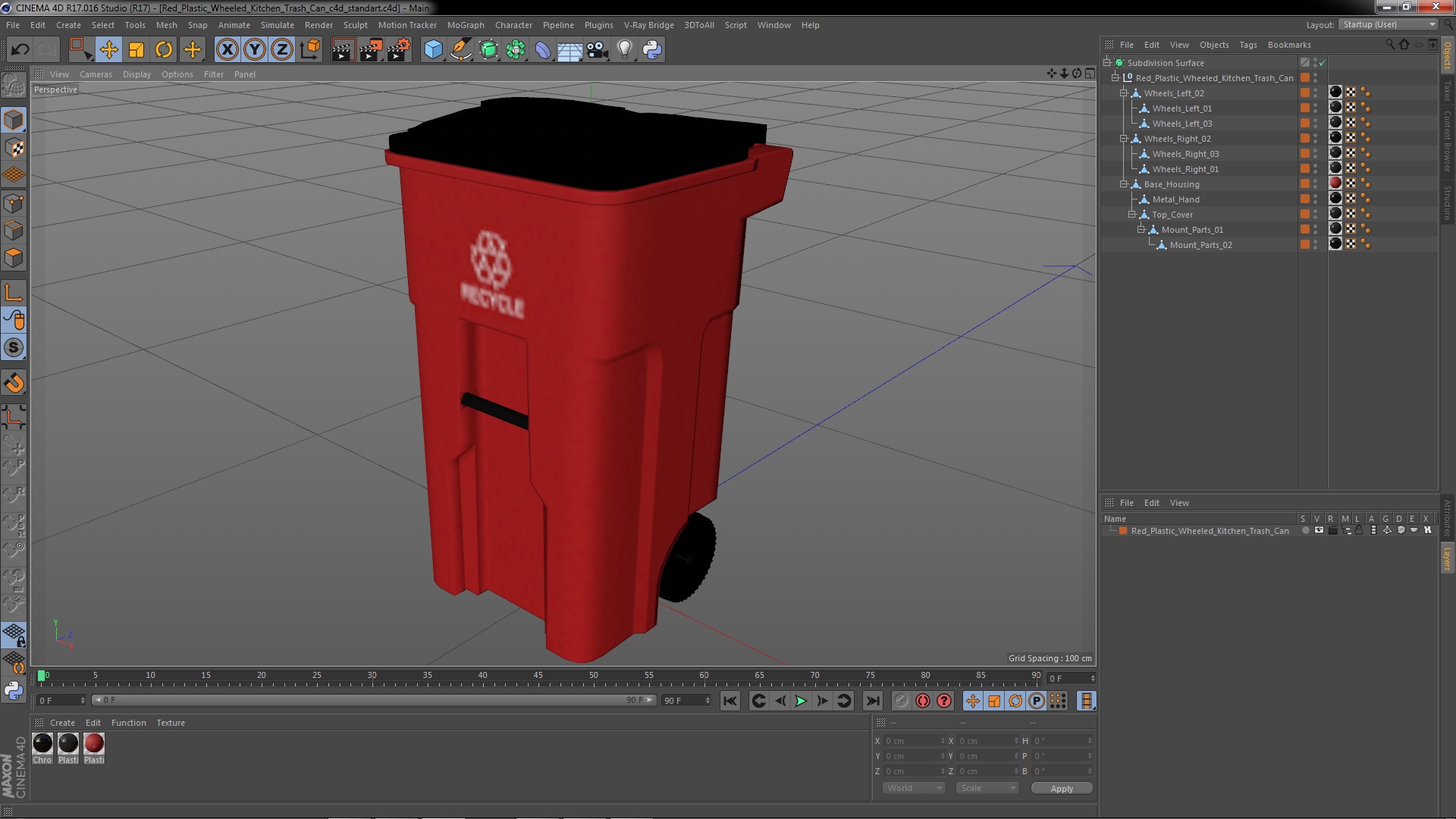Screen dimensions: 1456x819
Task: Enable the Snap magnet icon
Action: point(14,383)
